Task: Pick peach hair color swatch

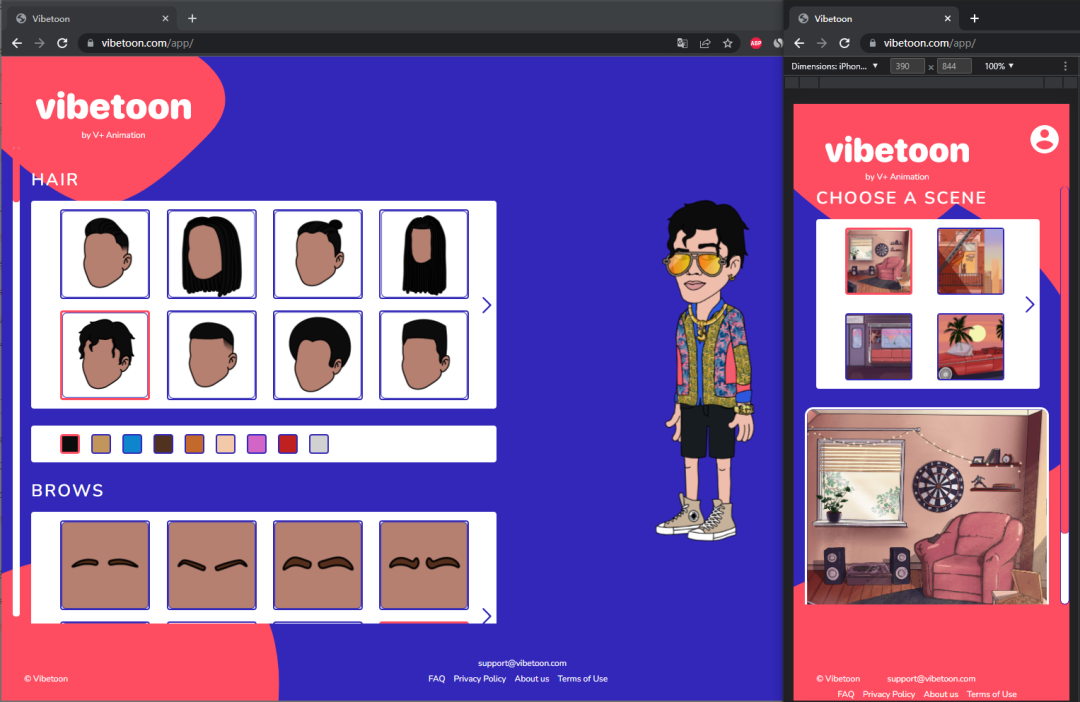Action: 225,444
